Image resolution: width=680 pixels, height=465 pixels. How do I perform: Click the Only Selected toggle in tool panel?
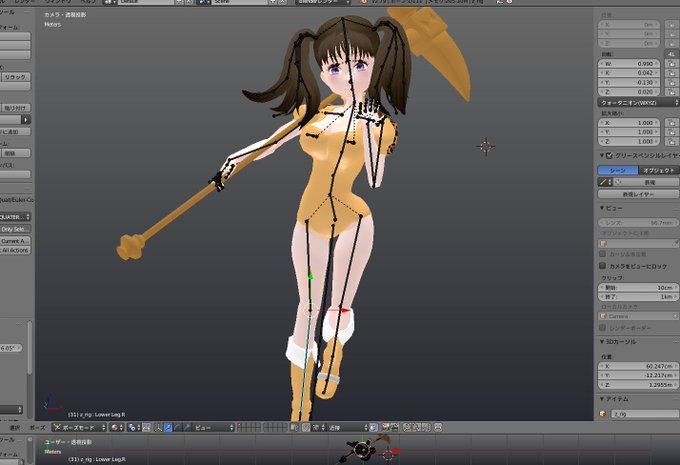(x=15, y=229)
